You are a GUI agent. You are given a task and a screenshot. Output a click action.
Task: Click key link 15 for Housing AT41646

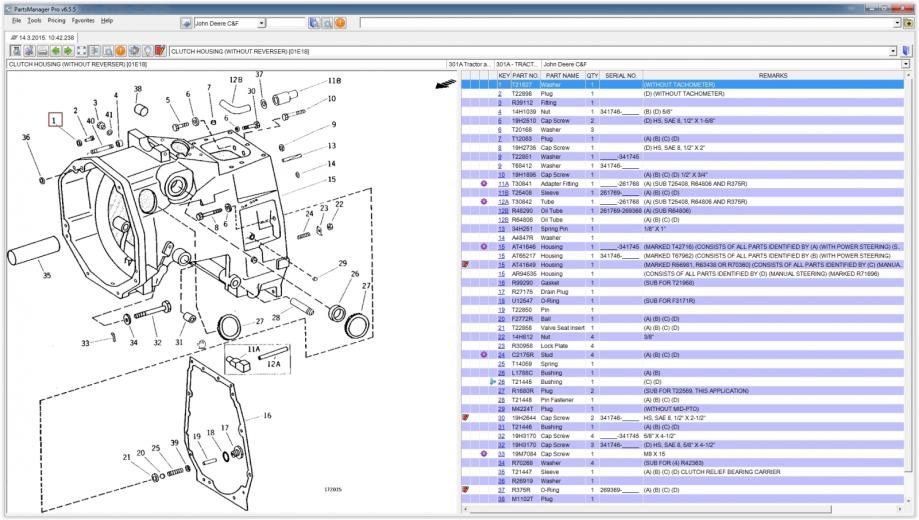click(x=503, y=245)
